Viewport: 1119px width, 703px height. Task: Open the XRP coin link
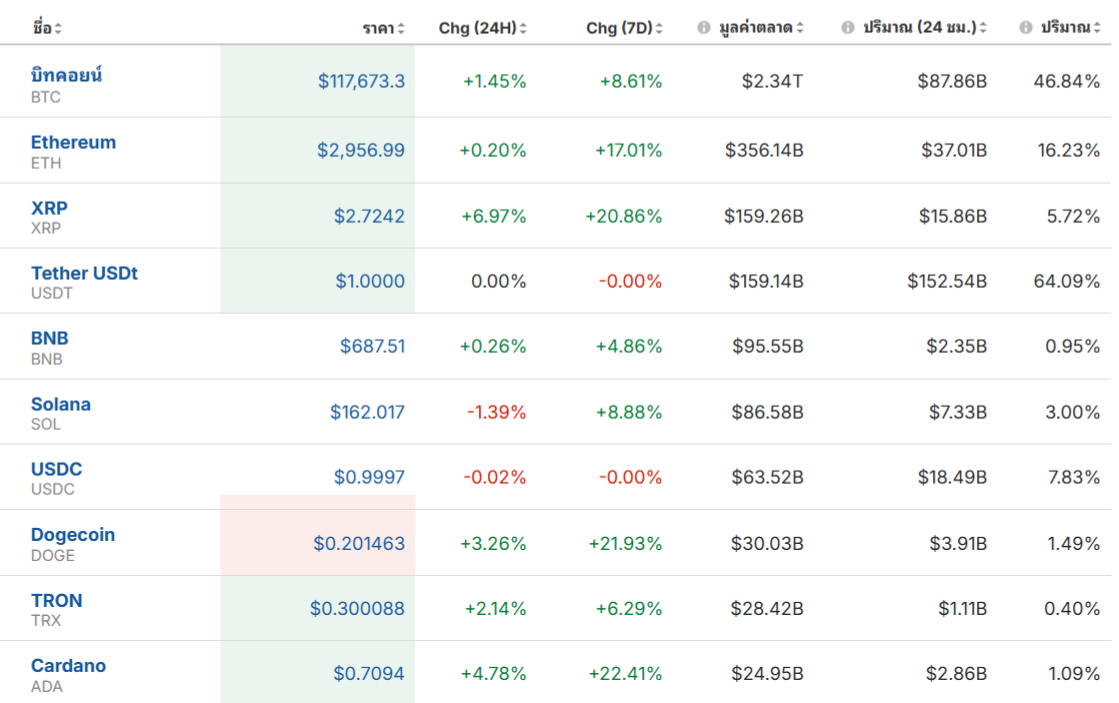point(49,208)
